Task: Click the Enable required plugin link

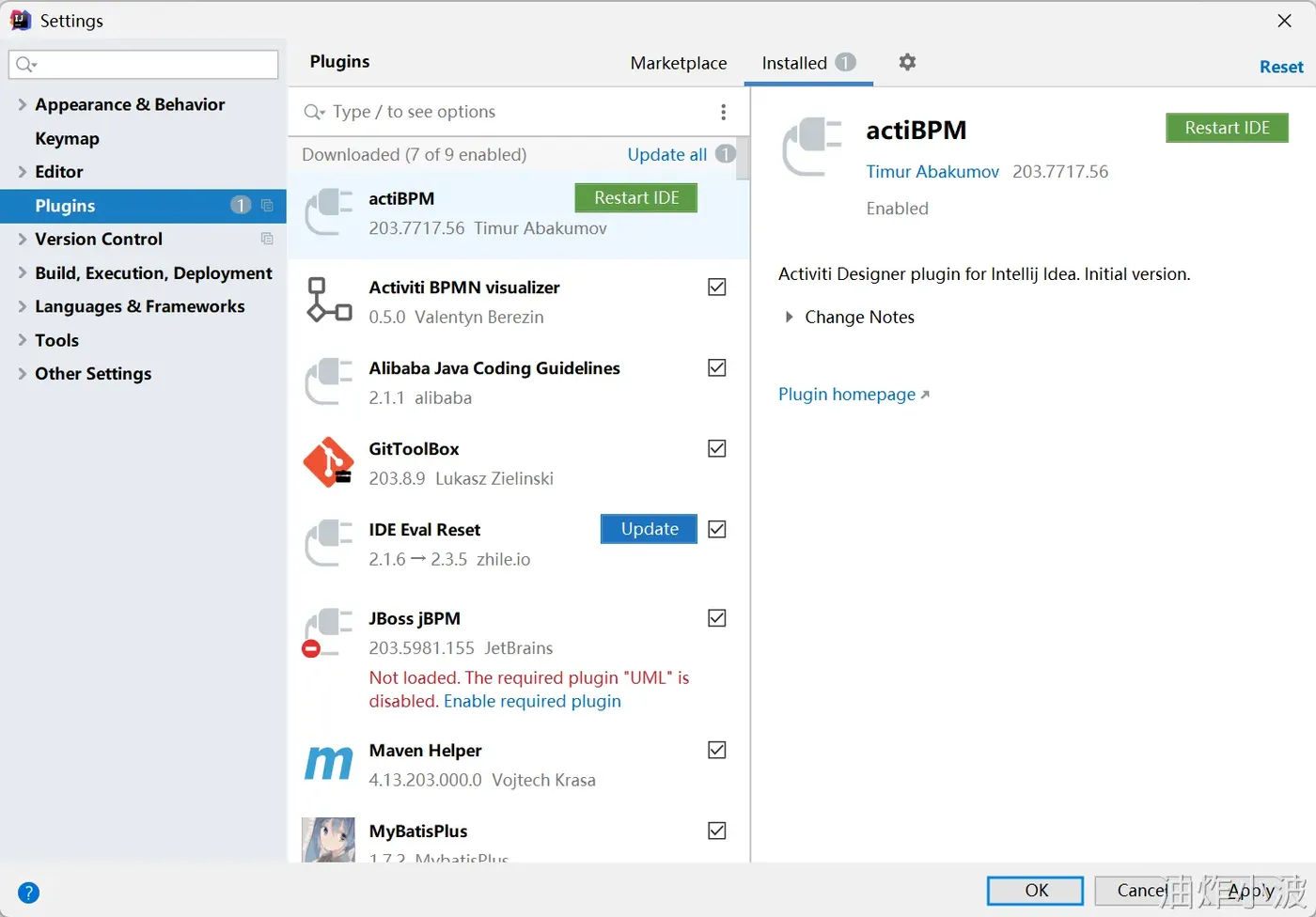Action: [x=532, y=701]
